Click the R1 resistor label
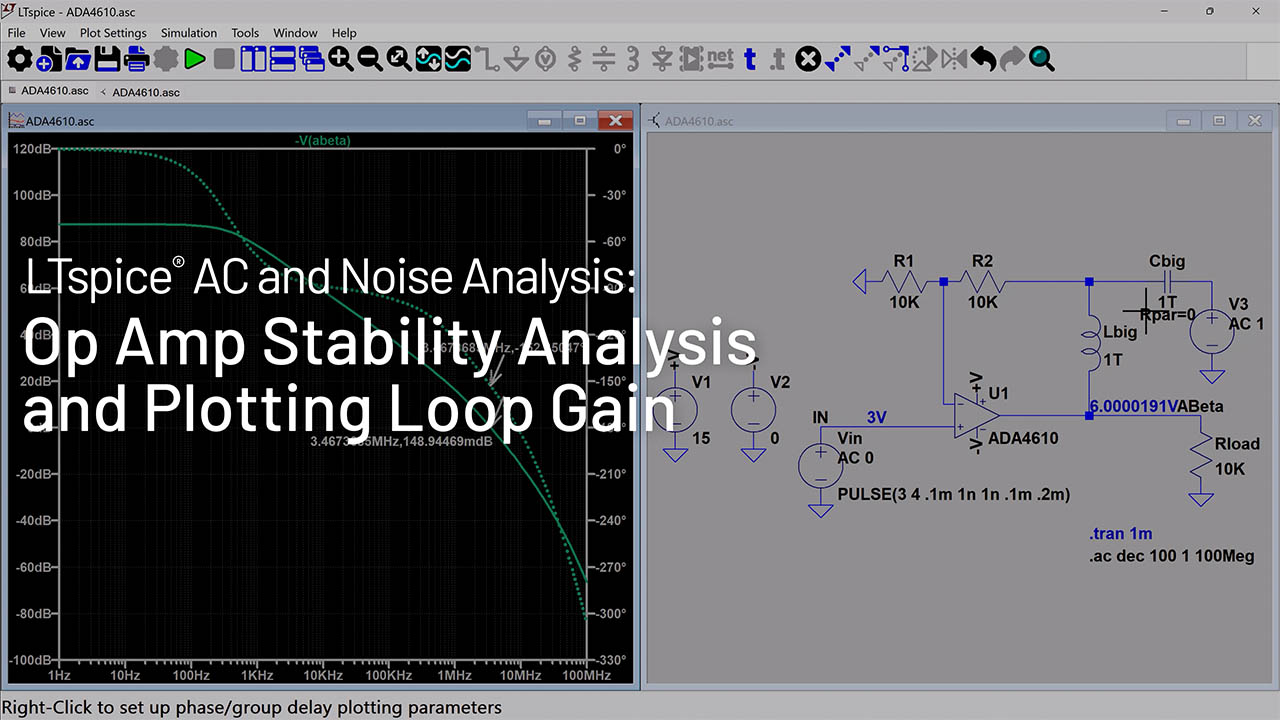1280x720 pixels. pos(903,262)
